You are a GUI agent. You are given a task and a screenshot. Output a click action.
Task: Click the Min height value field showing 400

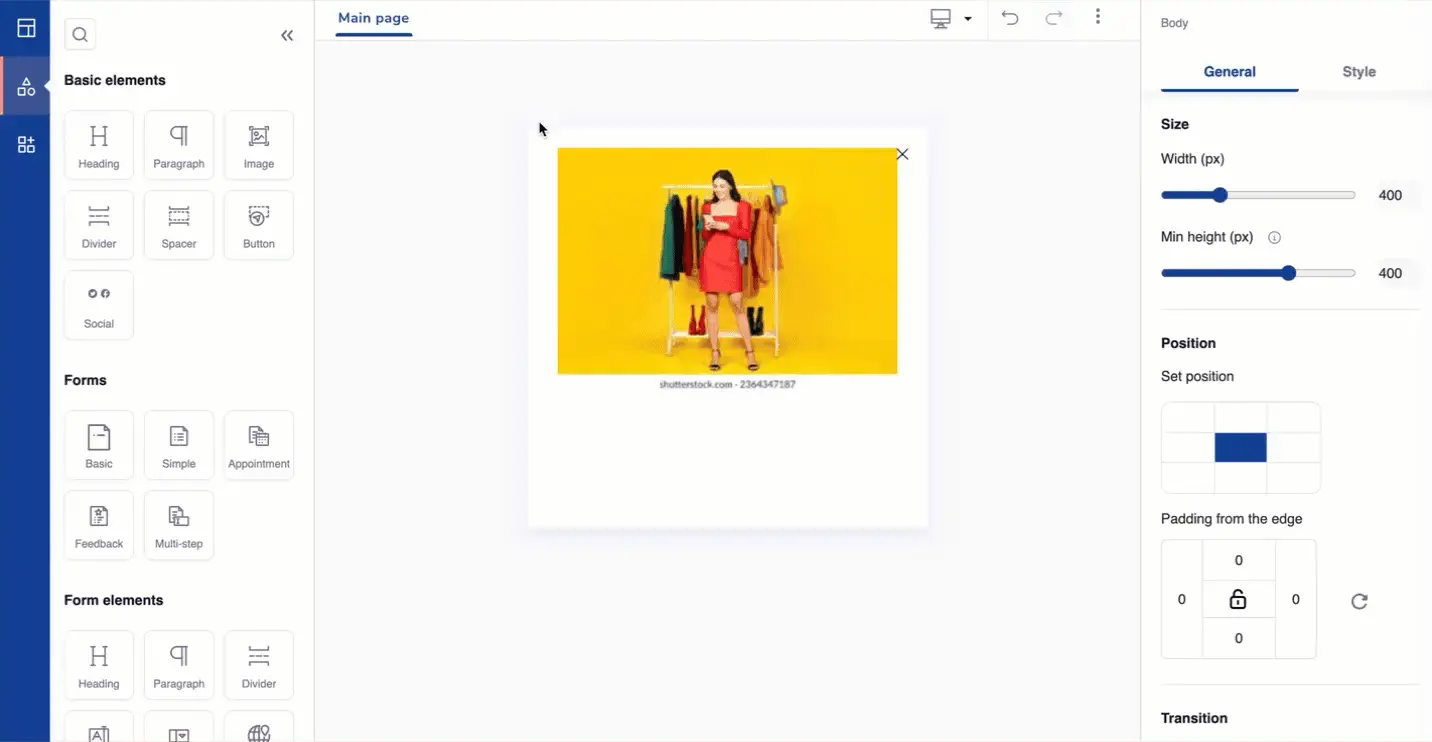point(1390,274)
